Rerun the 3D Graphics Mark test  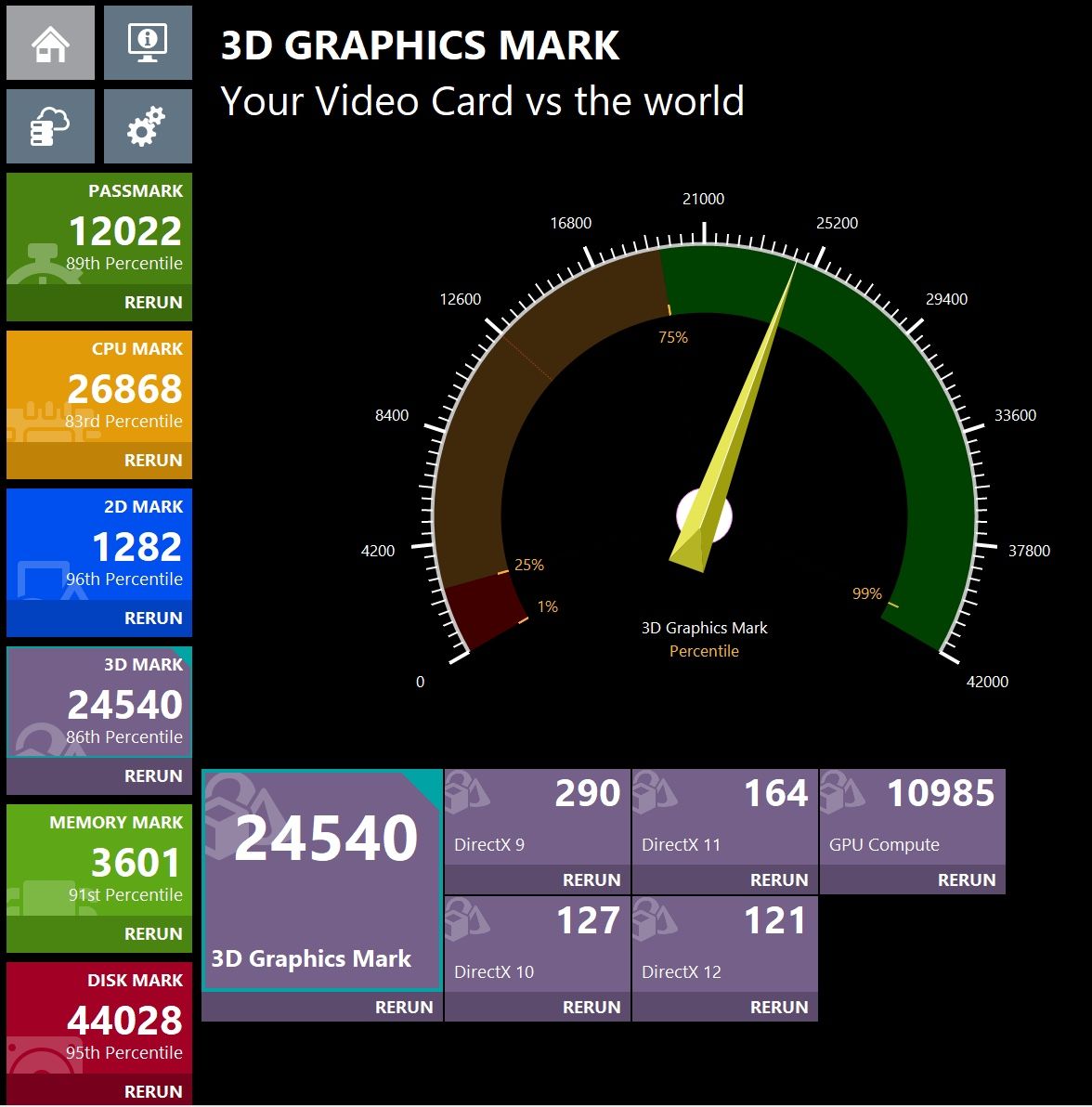pyautogui.click(x=404, y=1007)
